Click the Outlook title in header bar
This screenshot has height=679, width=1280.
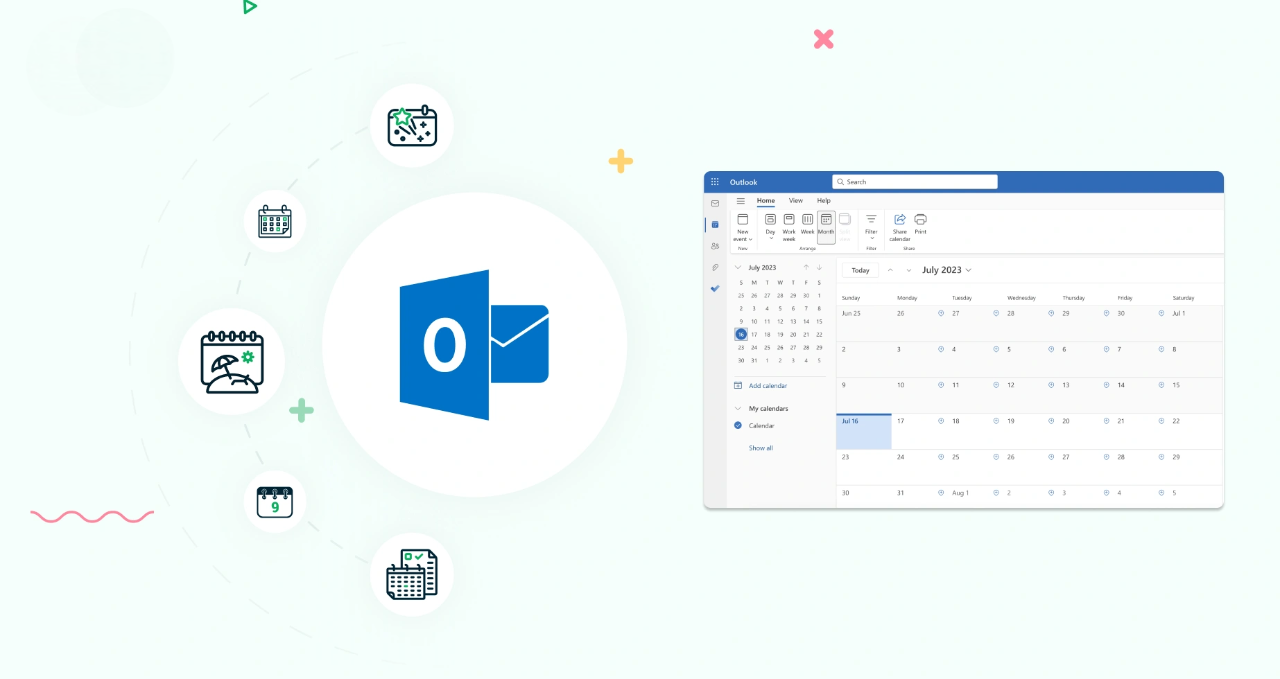coord(743,182)
